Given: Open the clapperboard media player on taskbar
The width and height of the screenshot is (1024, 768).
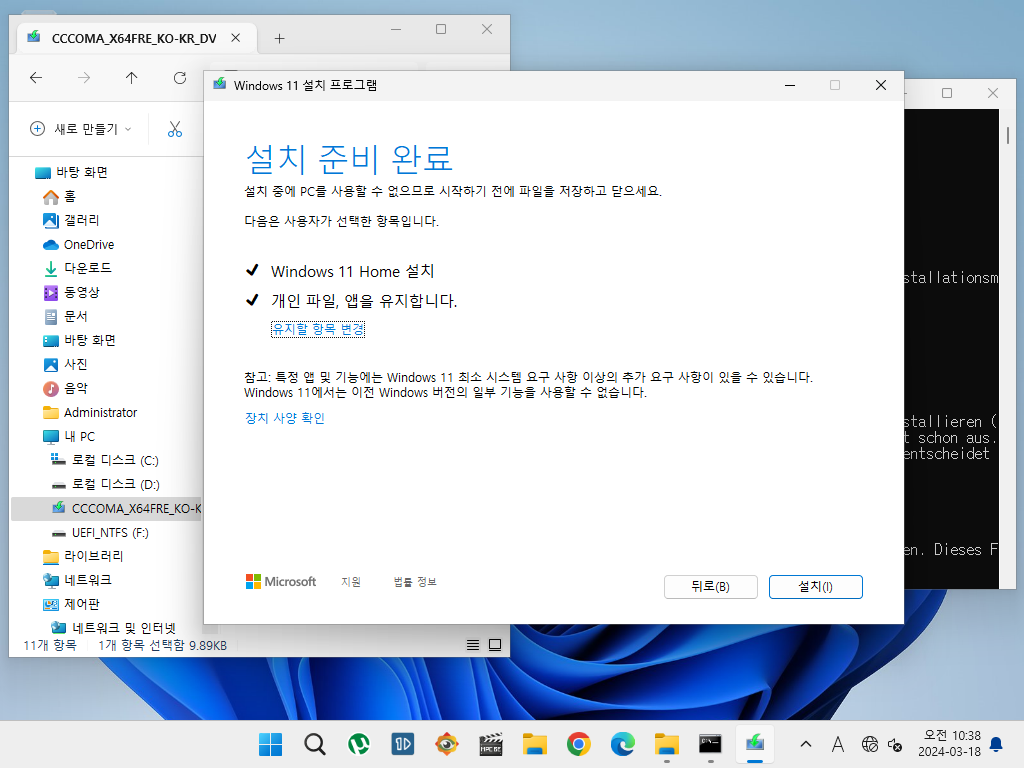Looking at the screenshot, I should [490, 744].
